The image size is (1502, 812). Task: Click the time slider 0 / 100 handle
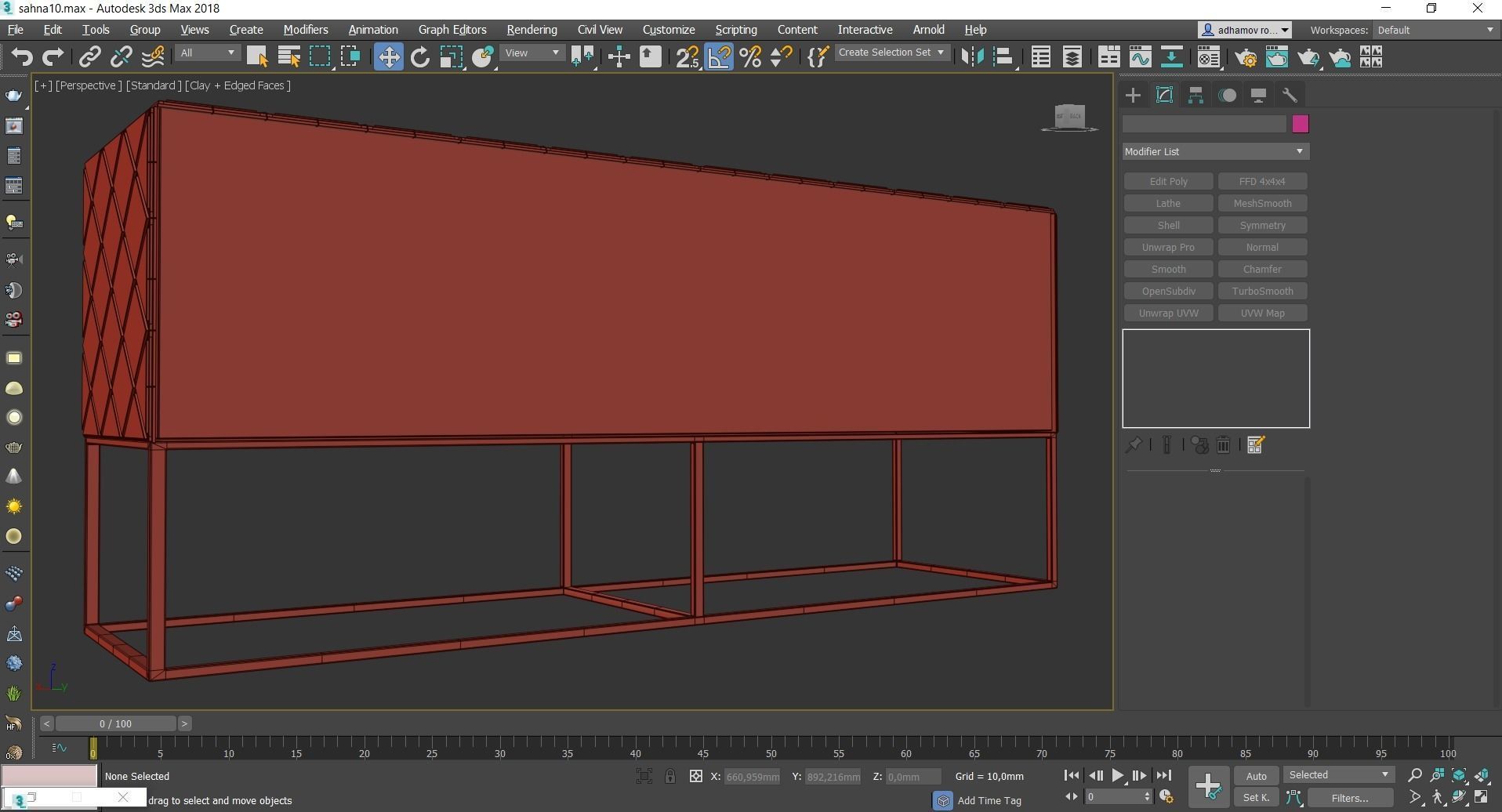point(115,723)
